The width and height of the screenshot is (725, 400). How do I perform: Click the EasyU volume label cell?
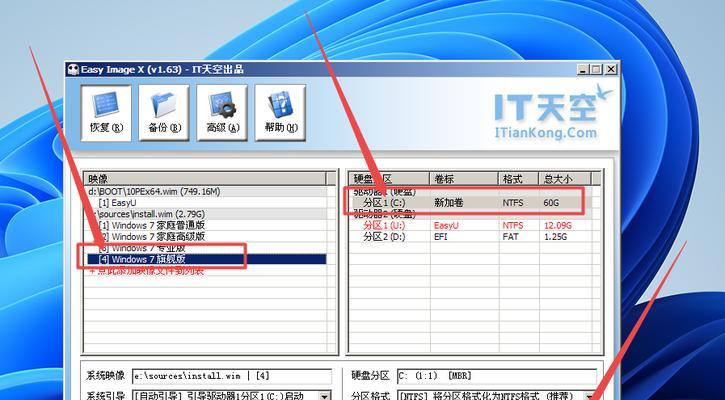point(446,225)
